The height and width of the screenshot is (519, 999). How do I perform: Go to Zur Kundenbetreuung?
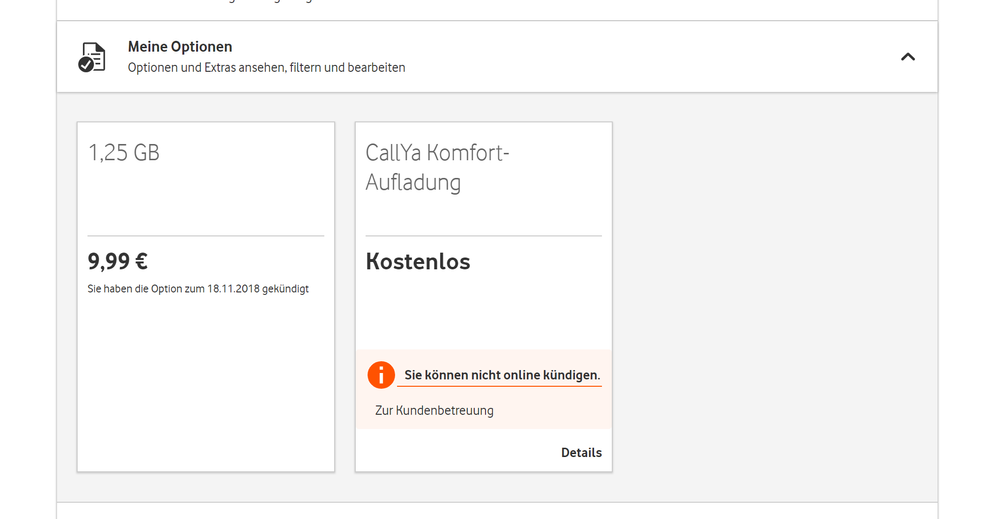[x=434, y=410]
